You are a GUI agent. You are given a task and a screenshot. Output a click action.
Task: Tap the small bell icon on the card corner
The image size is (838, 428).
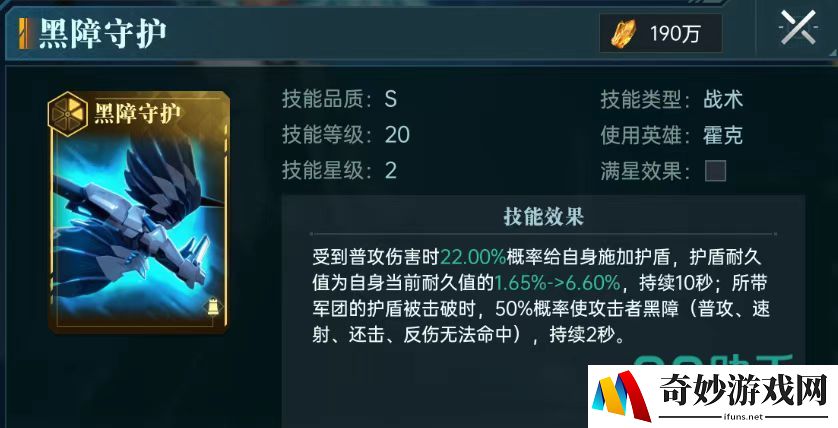(213, 308)
